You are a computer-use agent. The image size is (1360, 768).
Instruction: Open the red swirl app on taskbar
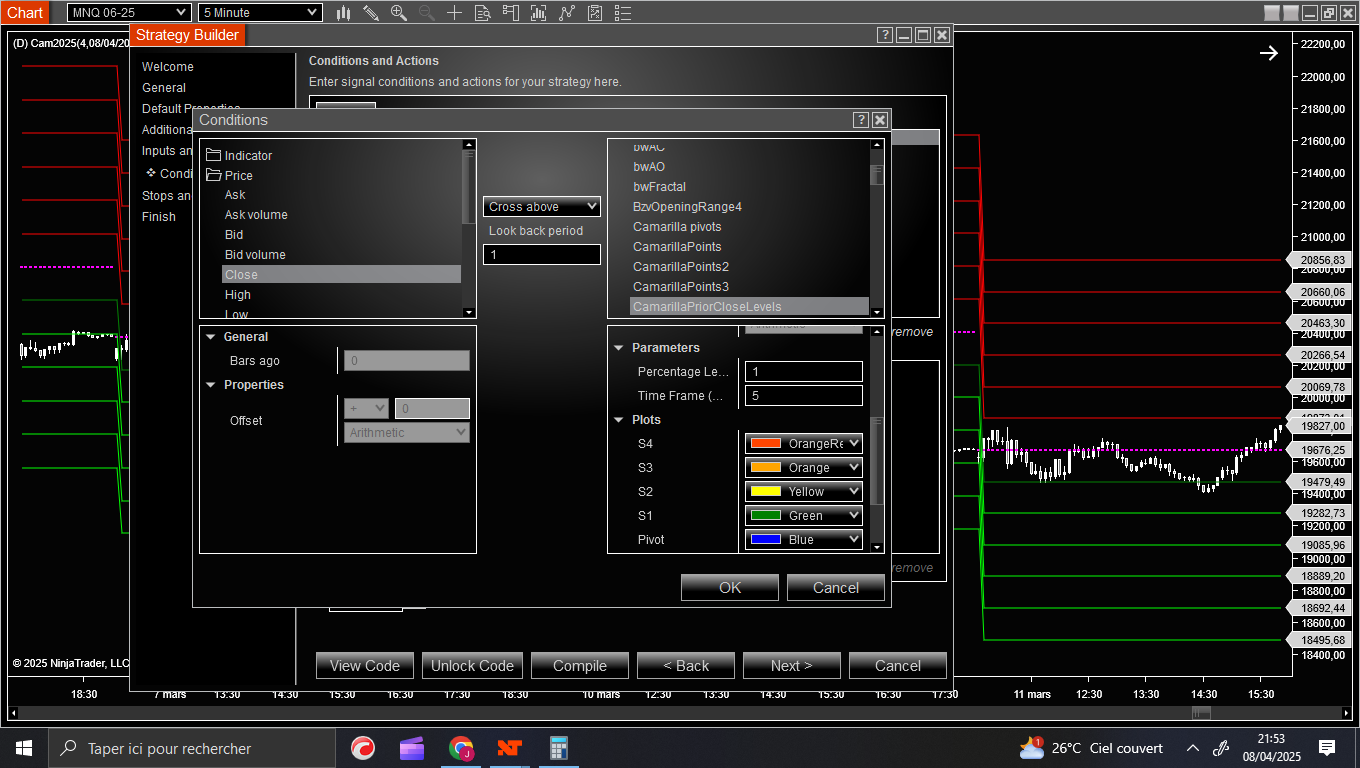click(363, 748)
